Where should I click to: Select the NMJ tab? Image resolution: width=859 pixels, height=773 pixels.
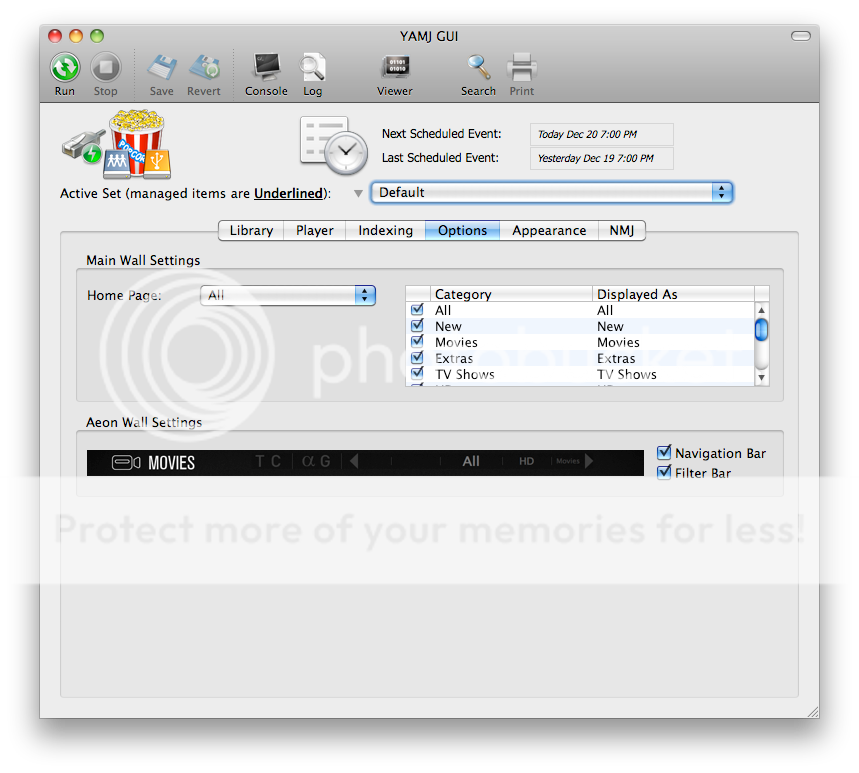pyautogui.click(x=622, y=230)
